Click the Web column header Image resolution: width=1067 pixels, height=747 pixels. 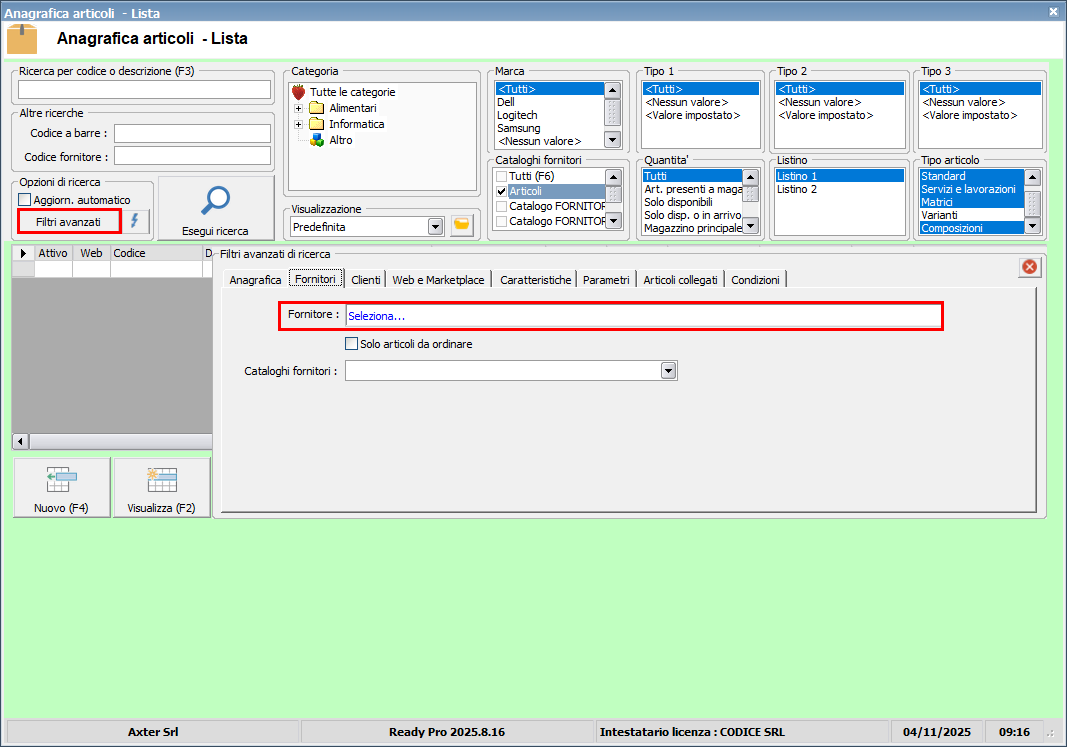[91, 253]
